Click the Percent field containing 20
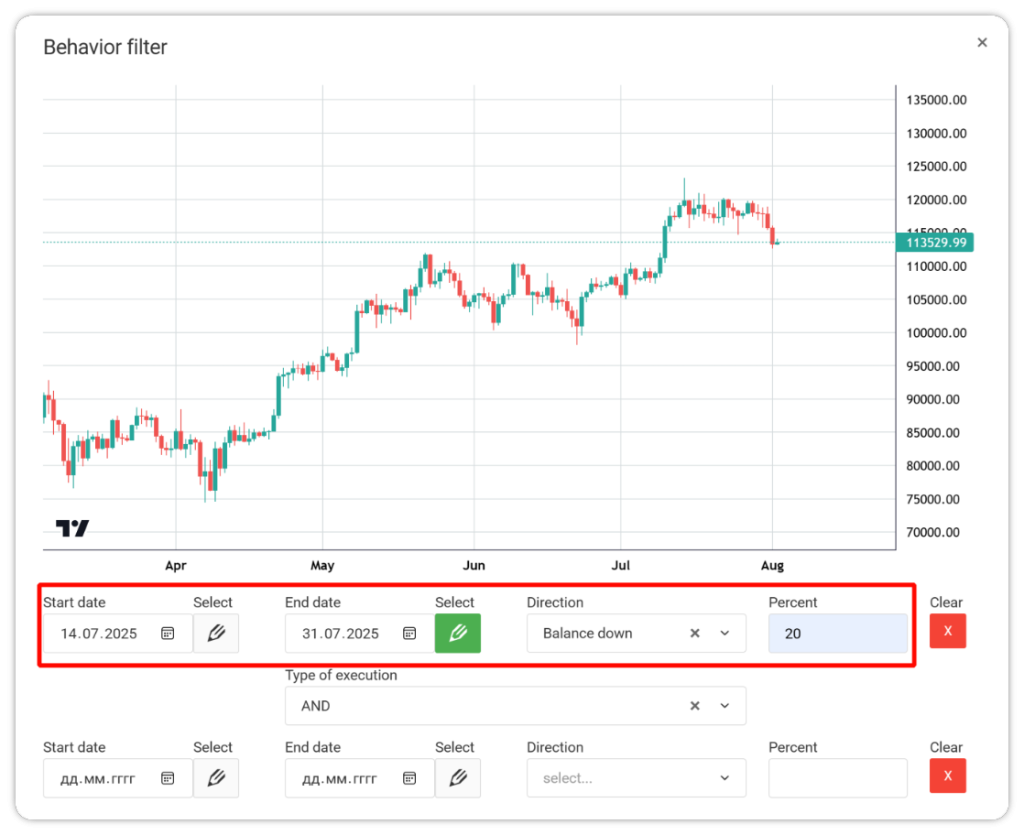 (x=838, y=633)
